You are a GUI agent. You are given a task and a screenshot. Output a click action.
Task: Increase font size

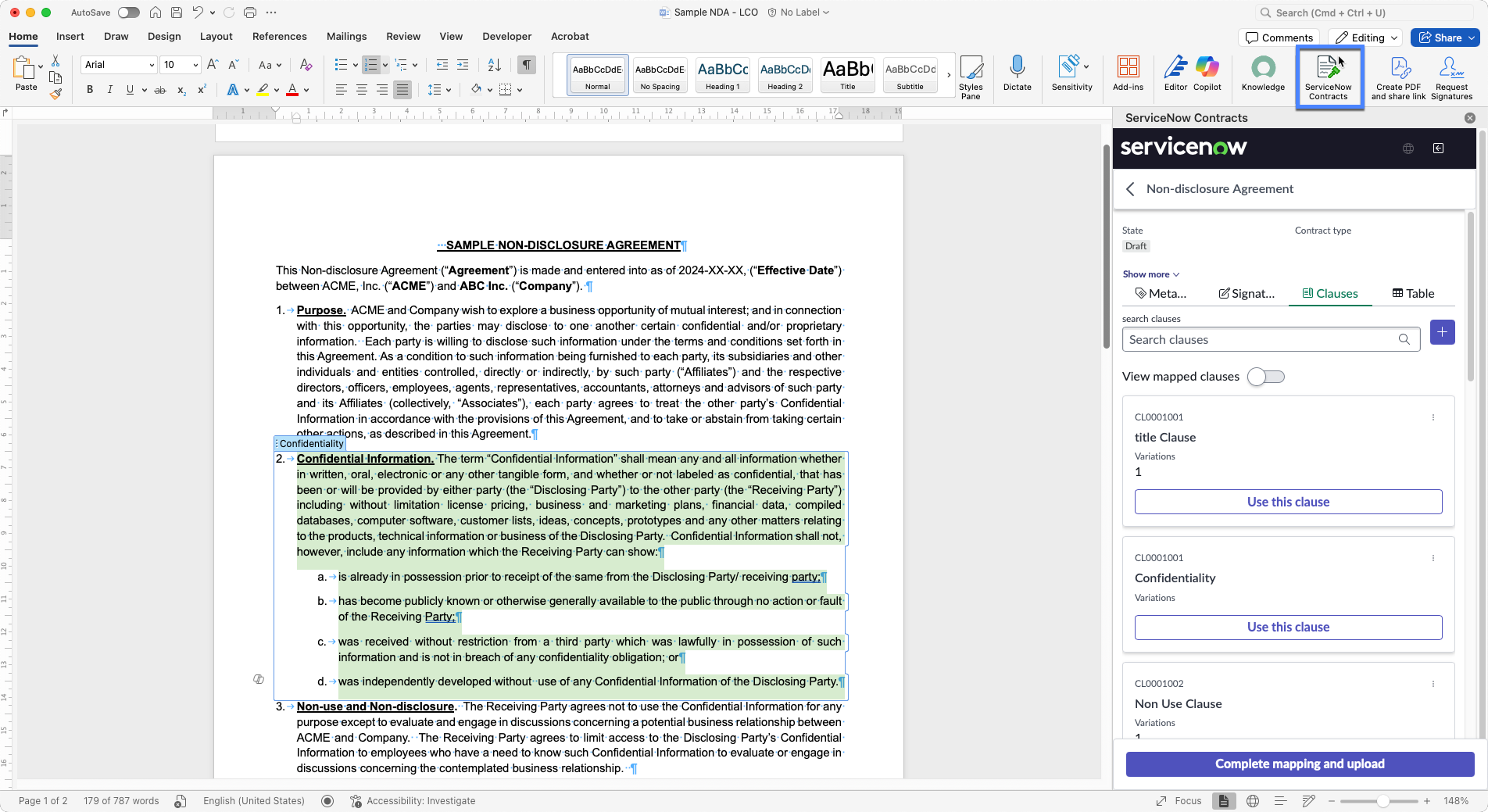[213, 65]
